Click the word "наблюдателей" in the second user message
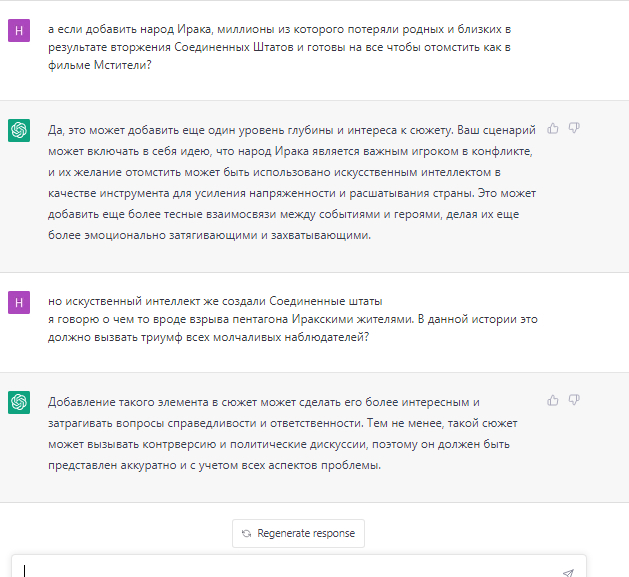The image size is (629, 577). click(x=327, y=337)
